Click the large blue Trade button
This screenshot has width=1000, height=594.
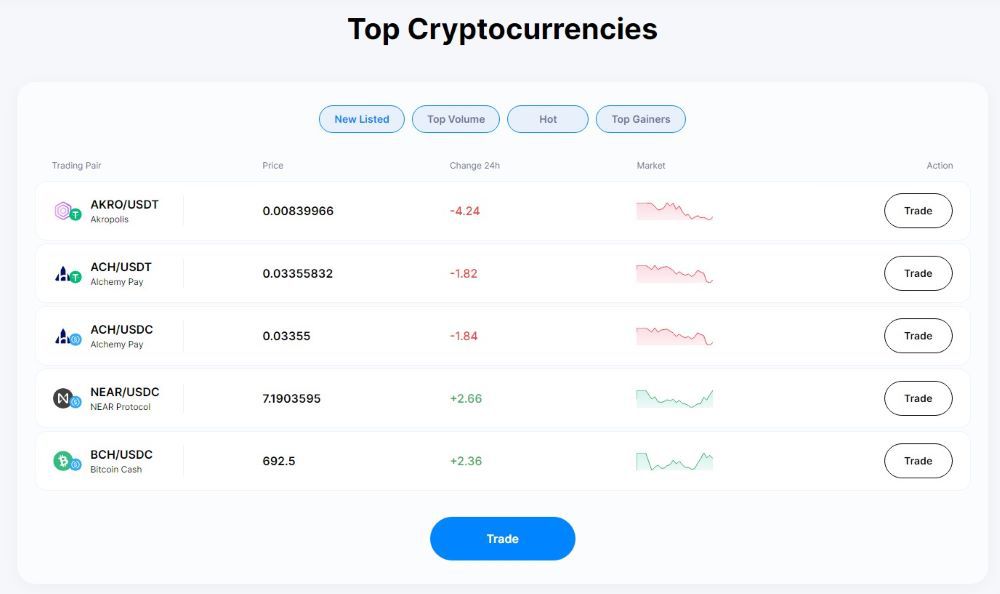point(502,539)
